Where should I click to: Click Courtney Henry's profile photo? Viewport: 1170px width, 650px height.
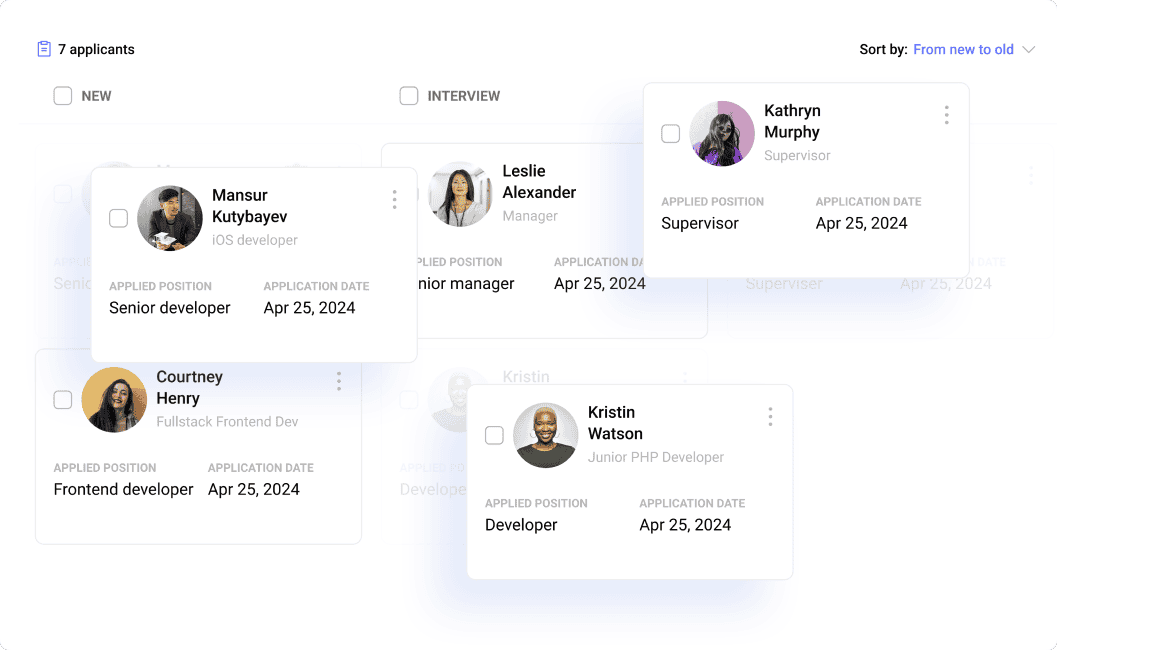click(x=114, y=400)
